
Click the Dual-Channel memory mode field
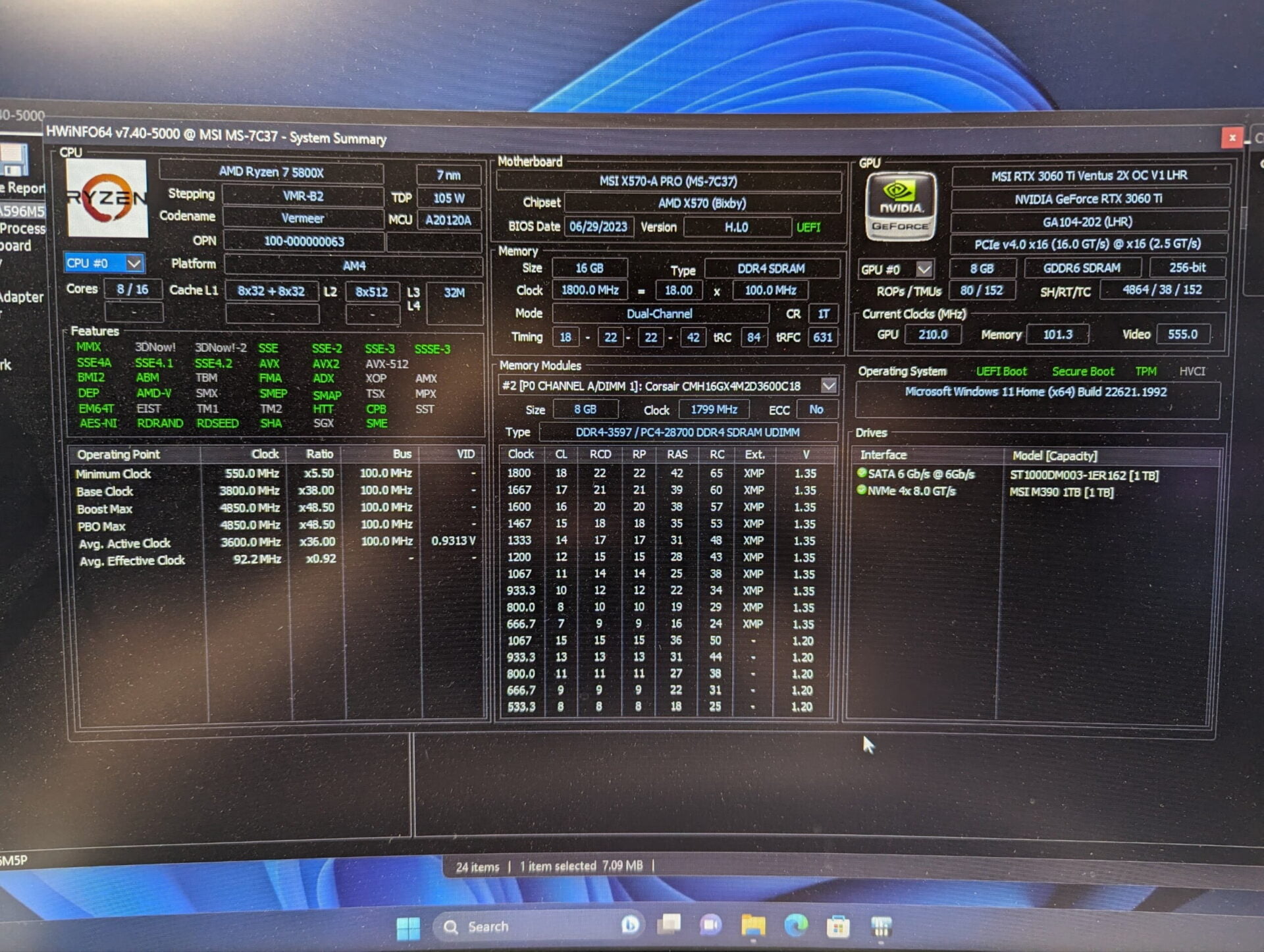[x=660, y=314]
